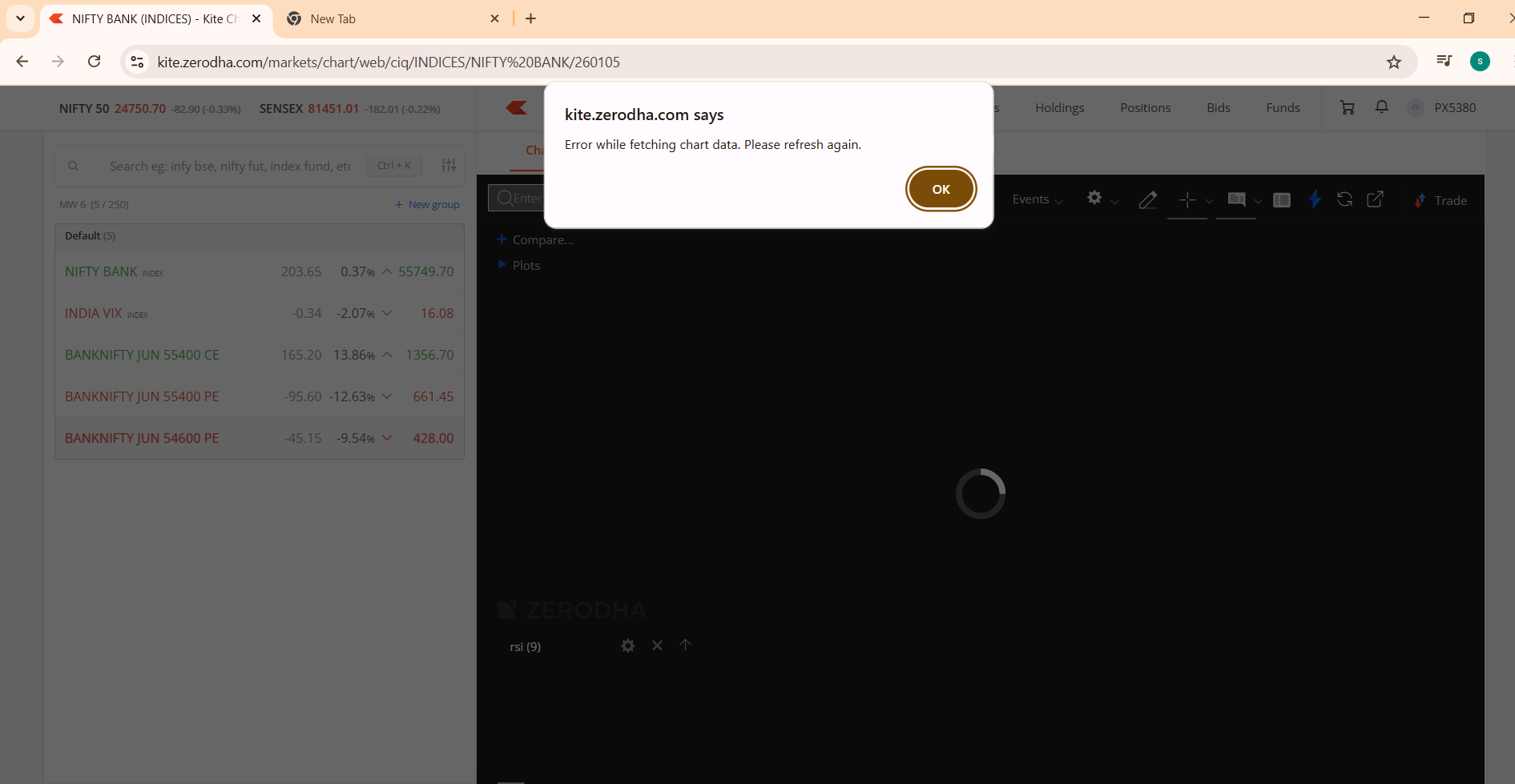1515x784 pixels.
Task: Open the basket cart icon
Action: coord(1347,107)
